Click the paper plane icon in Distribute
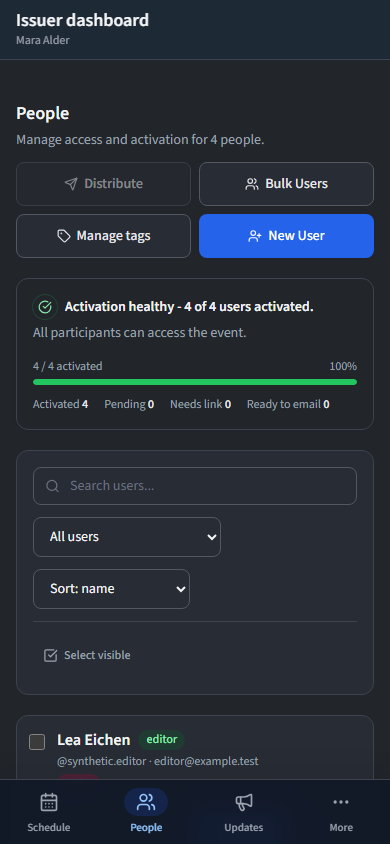 (x=70, y=184)
